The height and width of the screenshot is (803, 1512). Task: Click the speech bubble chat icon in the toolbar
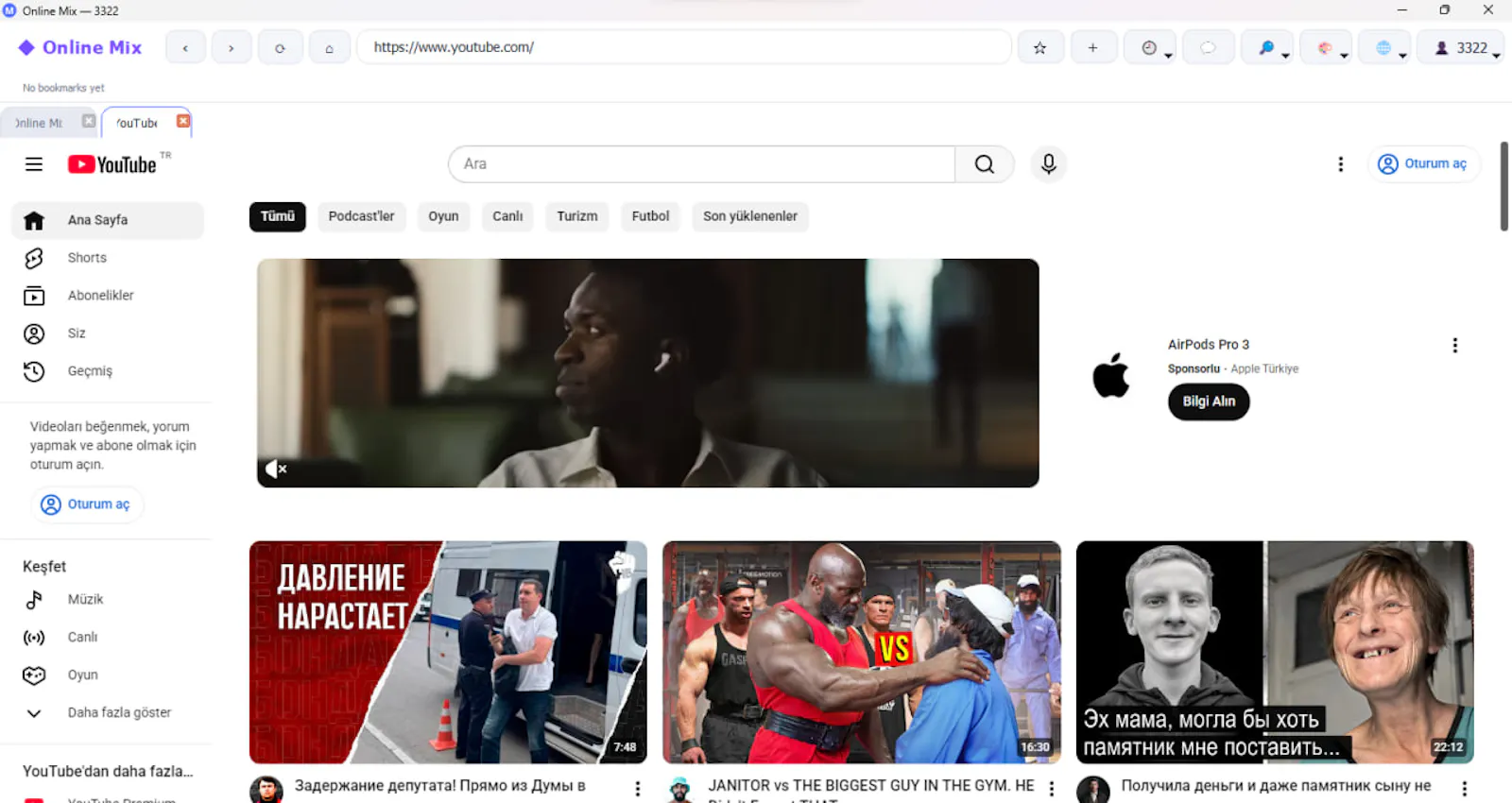1208,47
